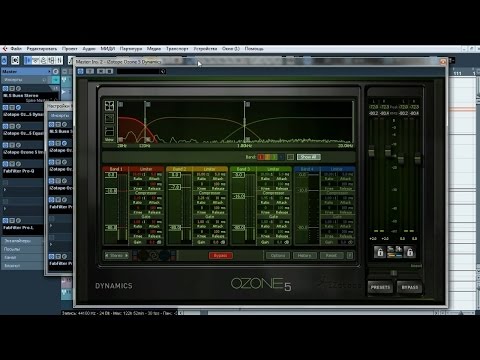Click the Band 2 header
This screenshot has height=360, width=480.
179,169
